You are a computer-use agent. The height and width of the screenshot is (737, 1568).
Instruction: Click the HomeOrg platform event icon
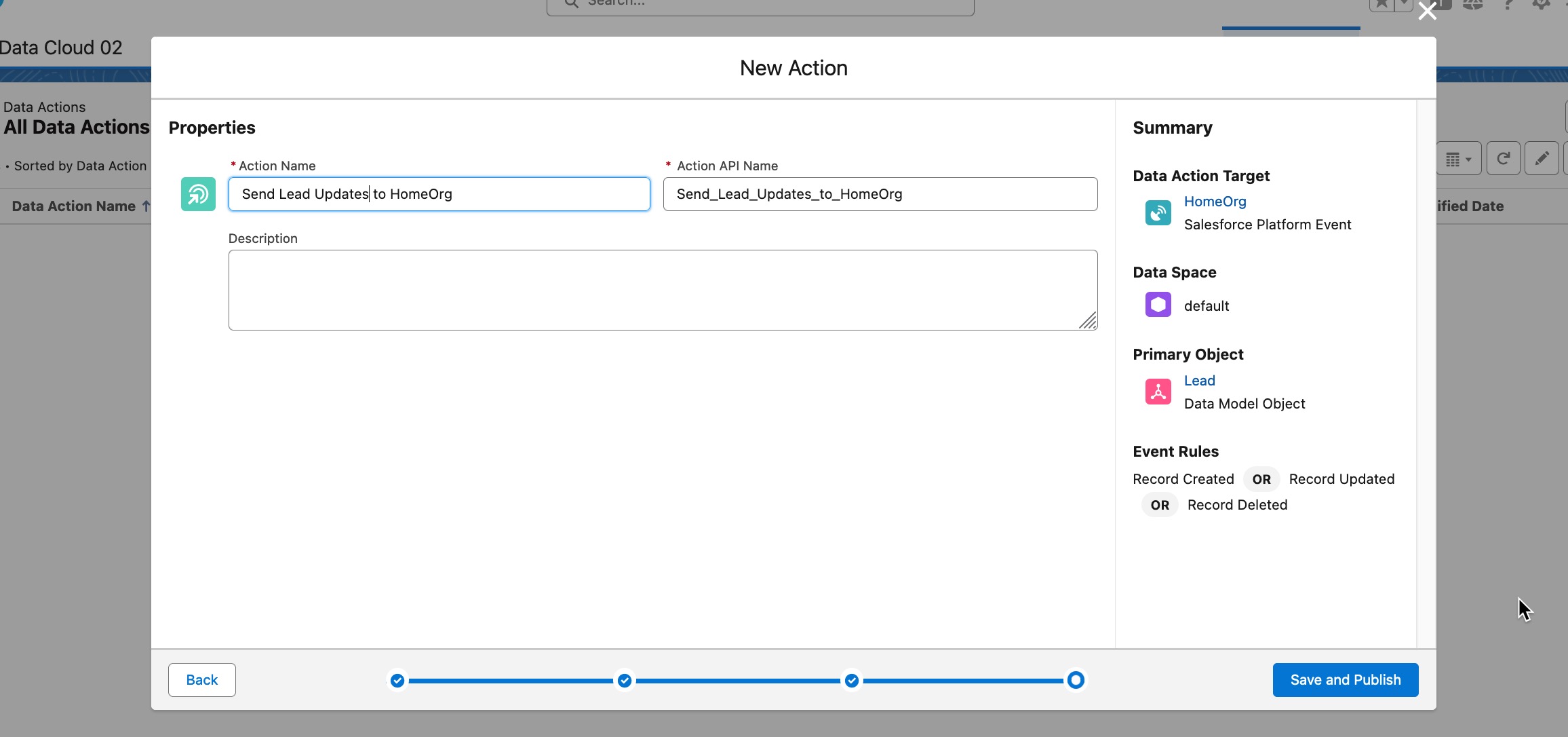(x=1158, y=213)
